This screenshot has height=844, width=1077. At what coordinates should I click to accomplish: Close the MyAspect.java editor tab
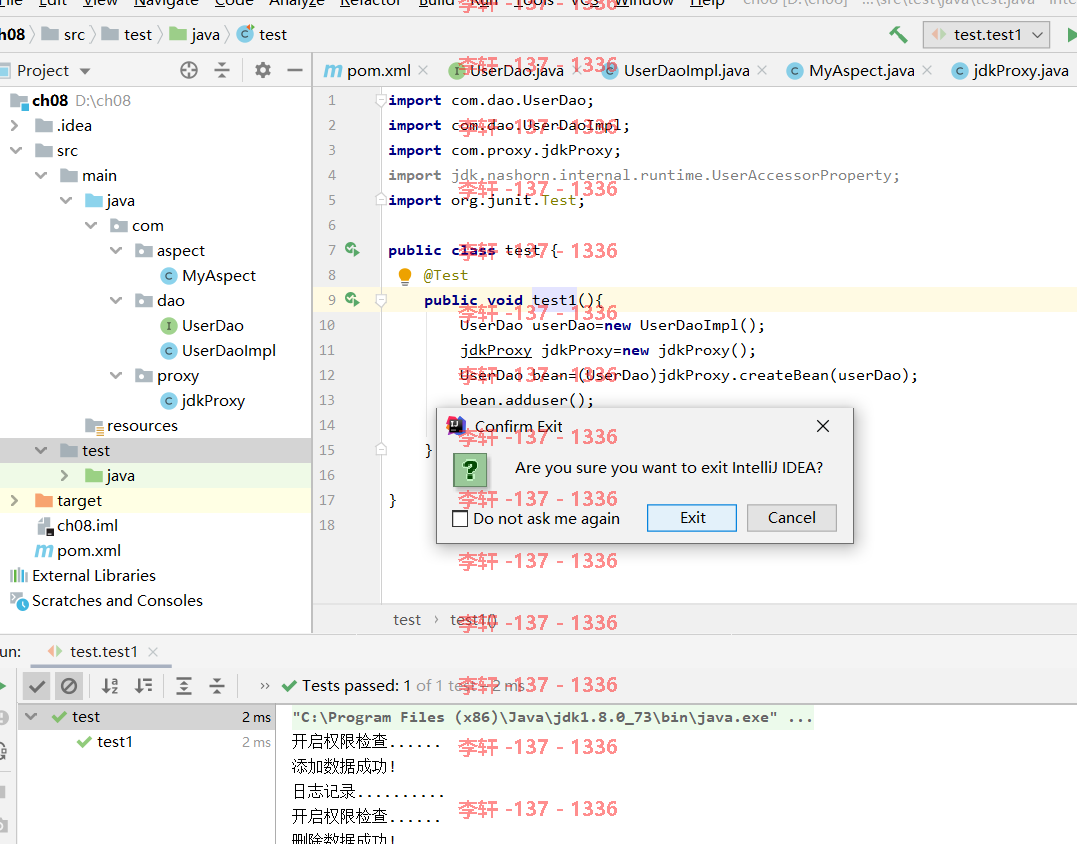pyautogui.click(x=927, y=70)
